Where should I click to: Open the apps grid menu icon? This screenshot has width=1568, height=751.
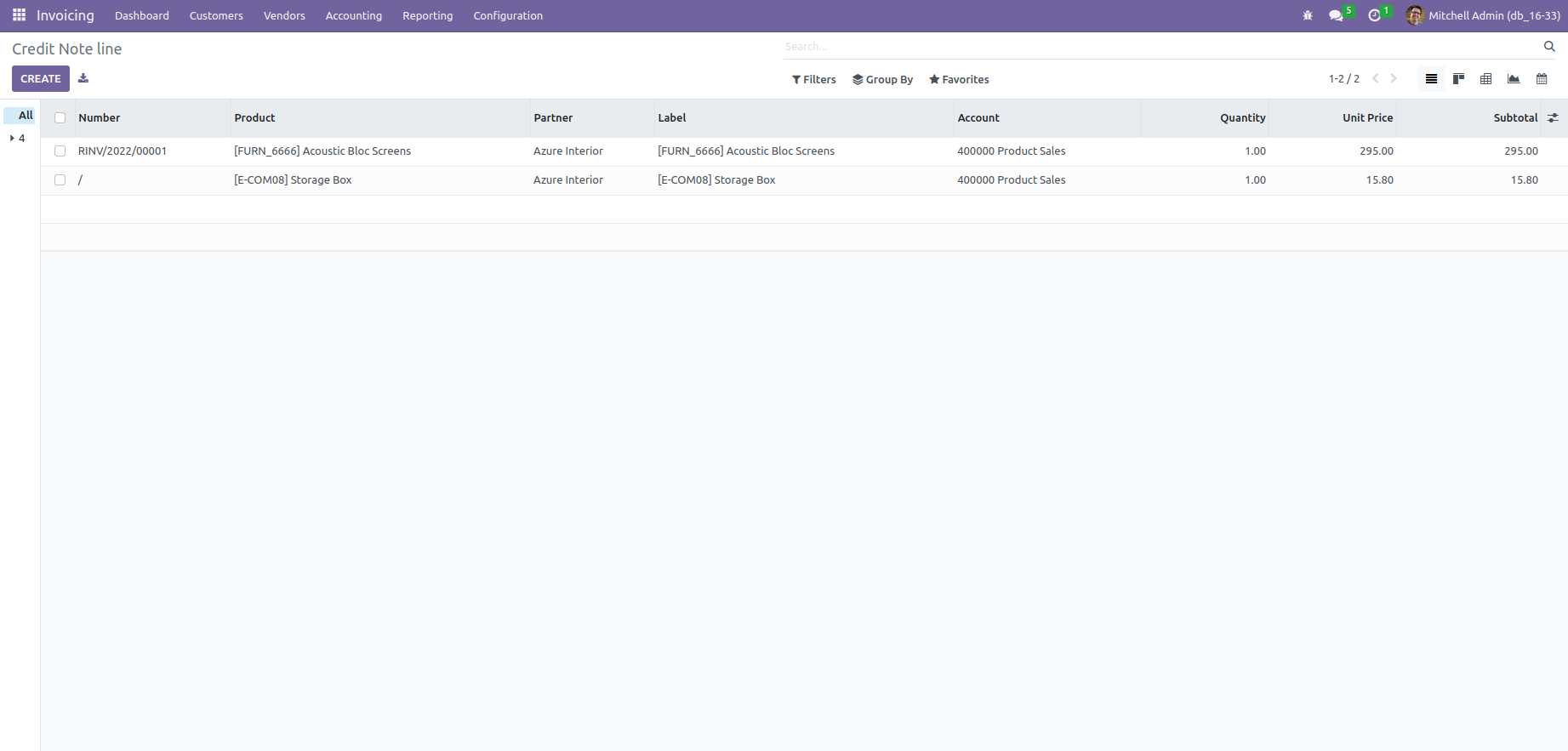tap(19, 15)
